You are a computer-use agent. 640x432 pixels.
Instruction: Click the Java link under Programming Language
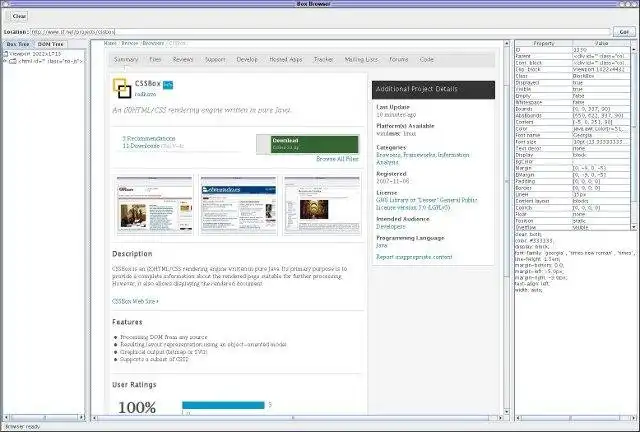tap(382, 245)
